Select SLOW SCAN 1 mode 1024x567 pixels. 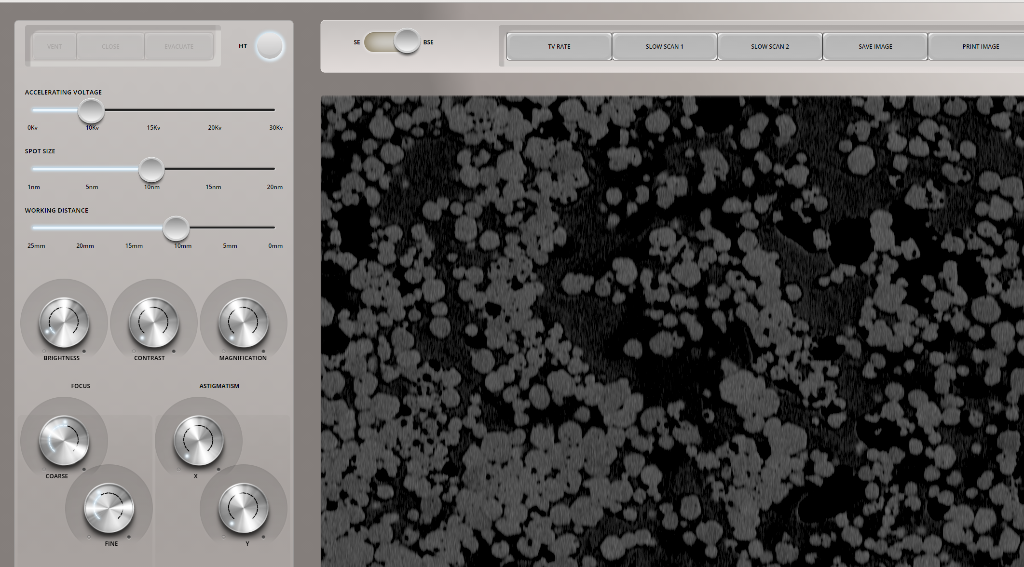pyautogui.click(x=664, y=46)
